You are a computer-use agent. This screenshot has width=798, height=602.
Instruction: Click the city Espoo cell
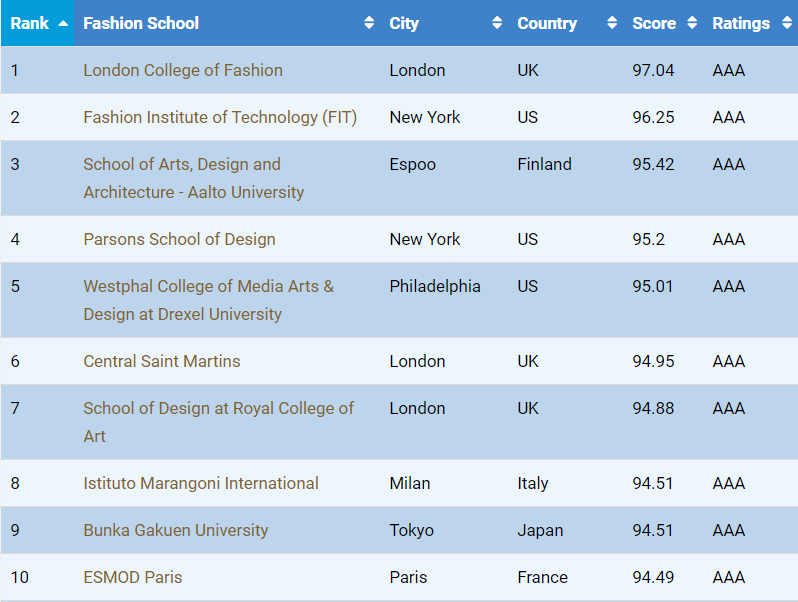[413, 165]
